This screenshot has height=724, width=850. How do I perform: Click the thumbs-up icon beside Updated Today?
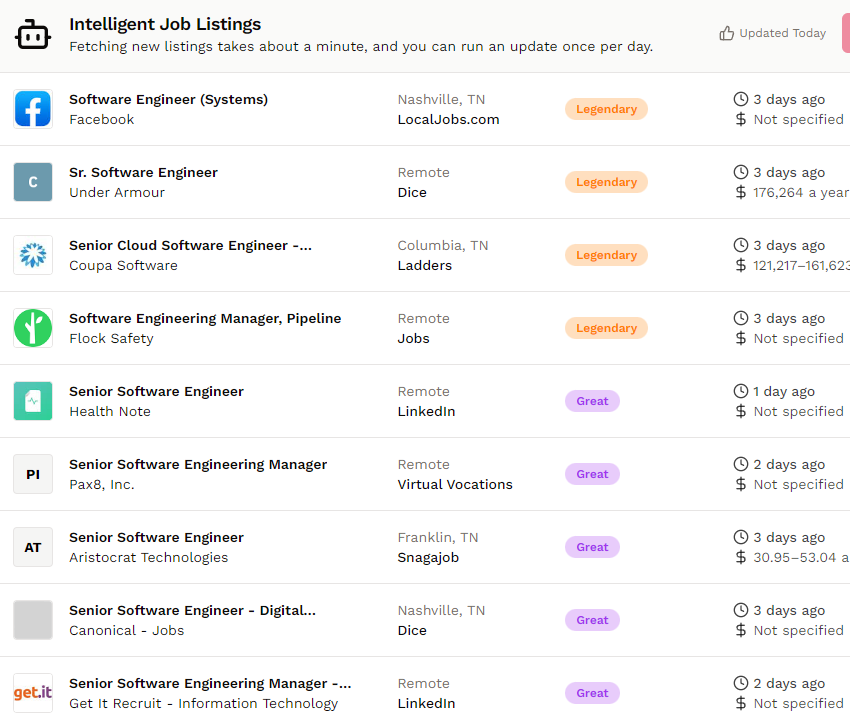point(727,33)
